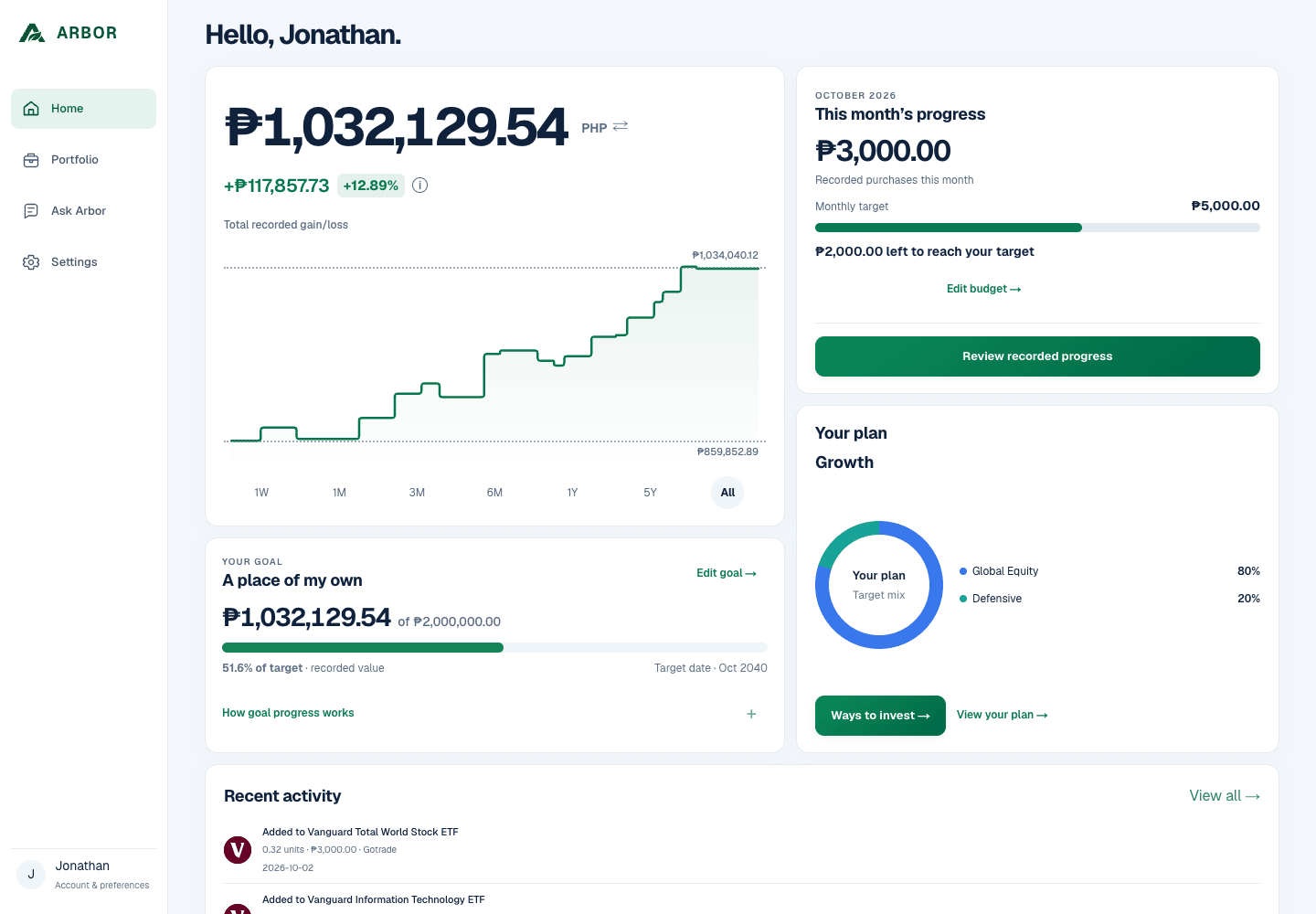Click the Global Equity blue legend dot
The height and width of the screenshot is (914, 1316).
click(963, 571)
